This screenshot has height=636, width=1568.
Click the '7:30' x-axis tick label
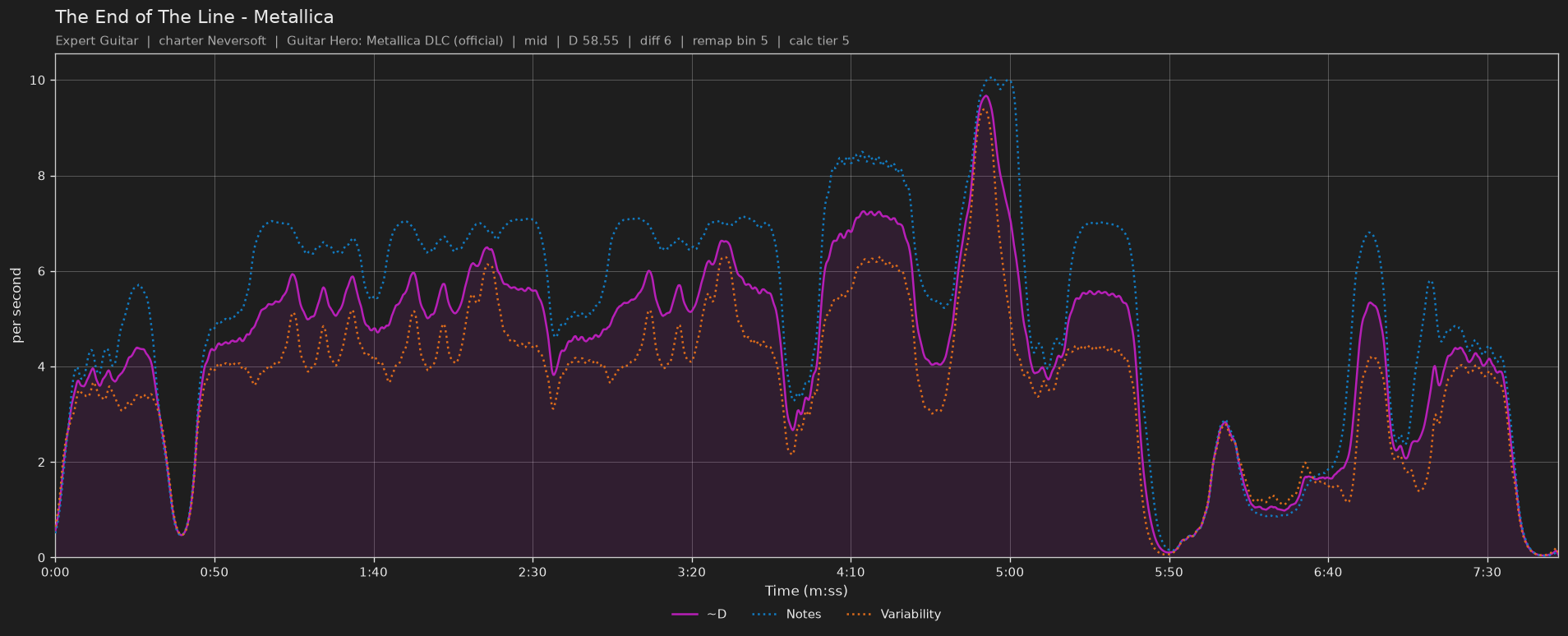coord(1487,572)
